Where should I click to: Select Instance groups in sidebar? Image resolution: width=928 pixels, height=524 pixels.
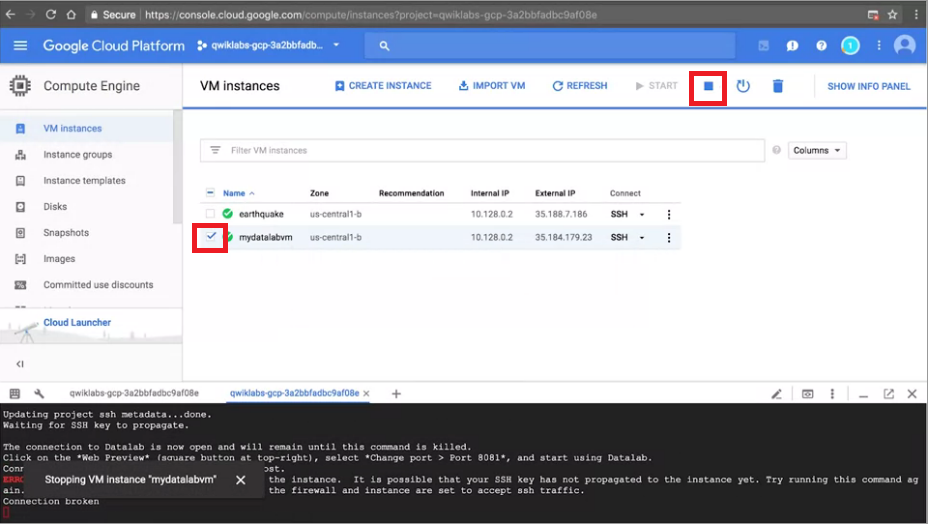(x=78, y=155)
